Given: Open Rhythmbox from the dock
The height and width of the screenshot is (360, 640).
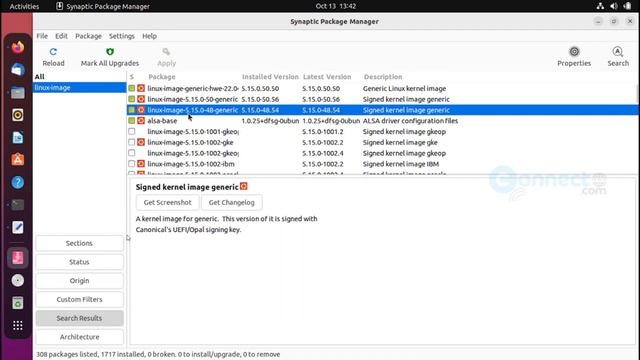Looking at the screenshot, I should point(18,115).
